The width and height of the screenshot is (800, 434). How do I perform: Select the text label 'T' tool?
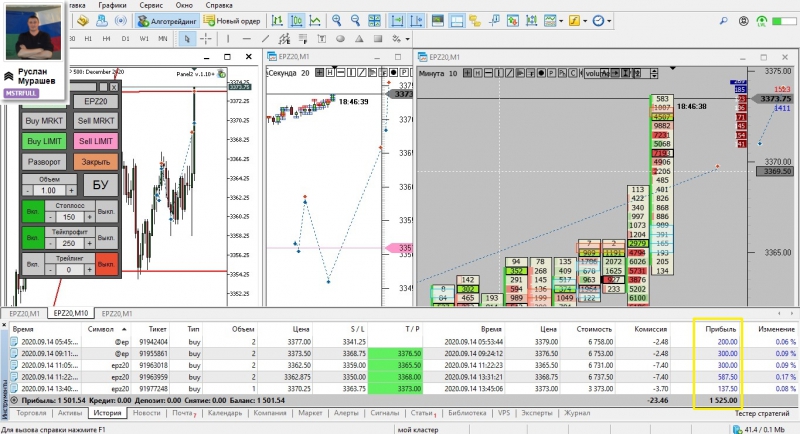[x=321, y=39]
